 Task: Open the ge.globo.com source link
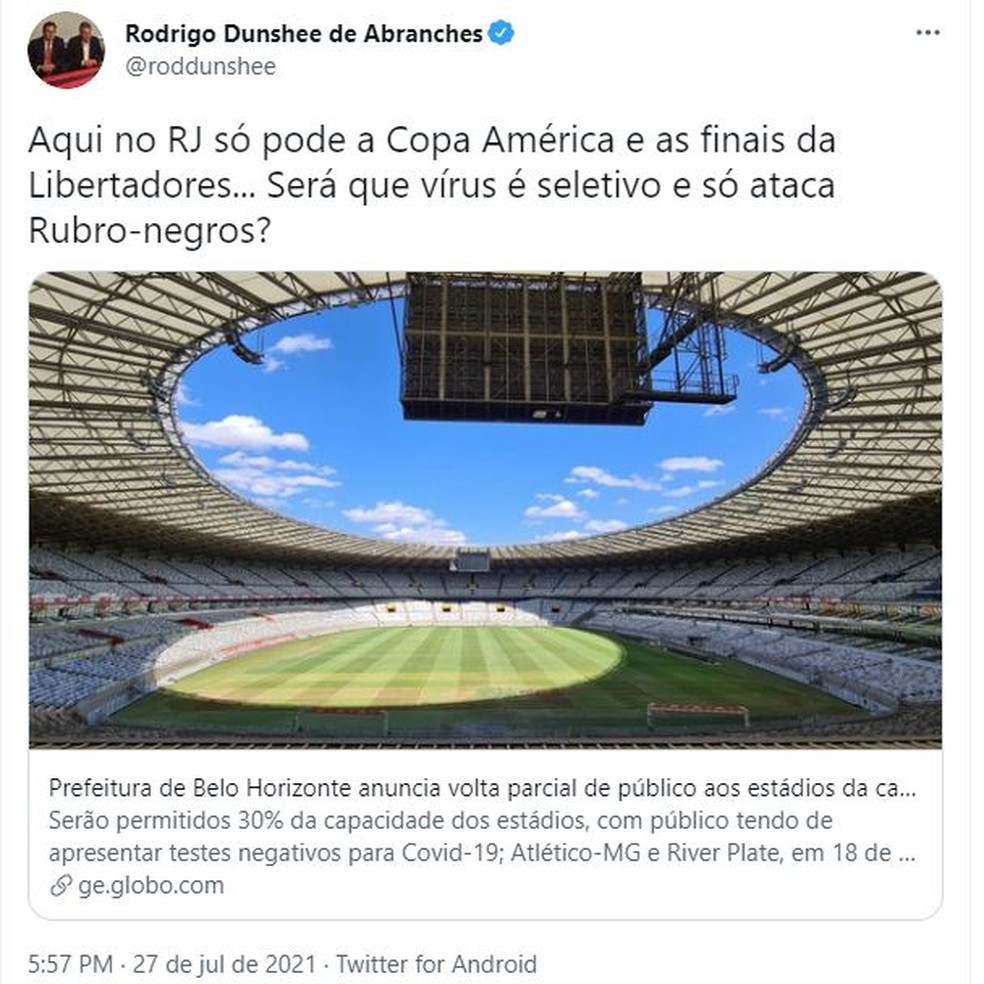(x=151, y=885)
